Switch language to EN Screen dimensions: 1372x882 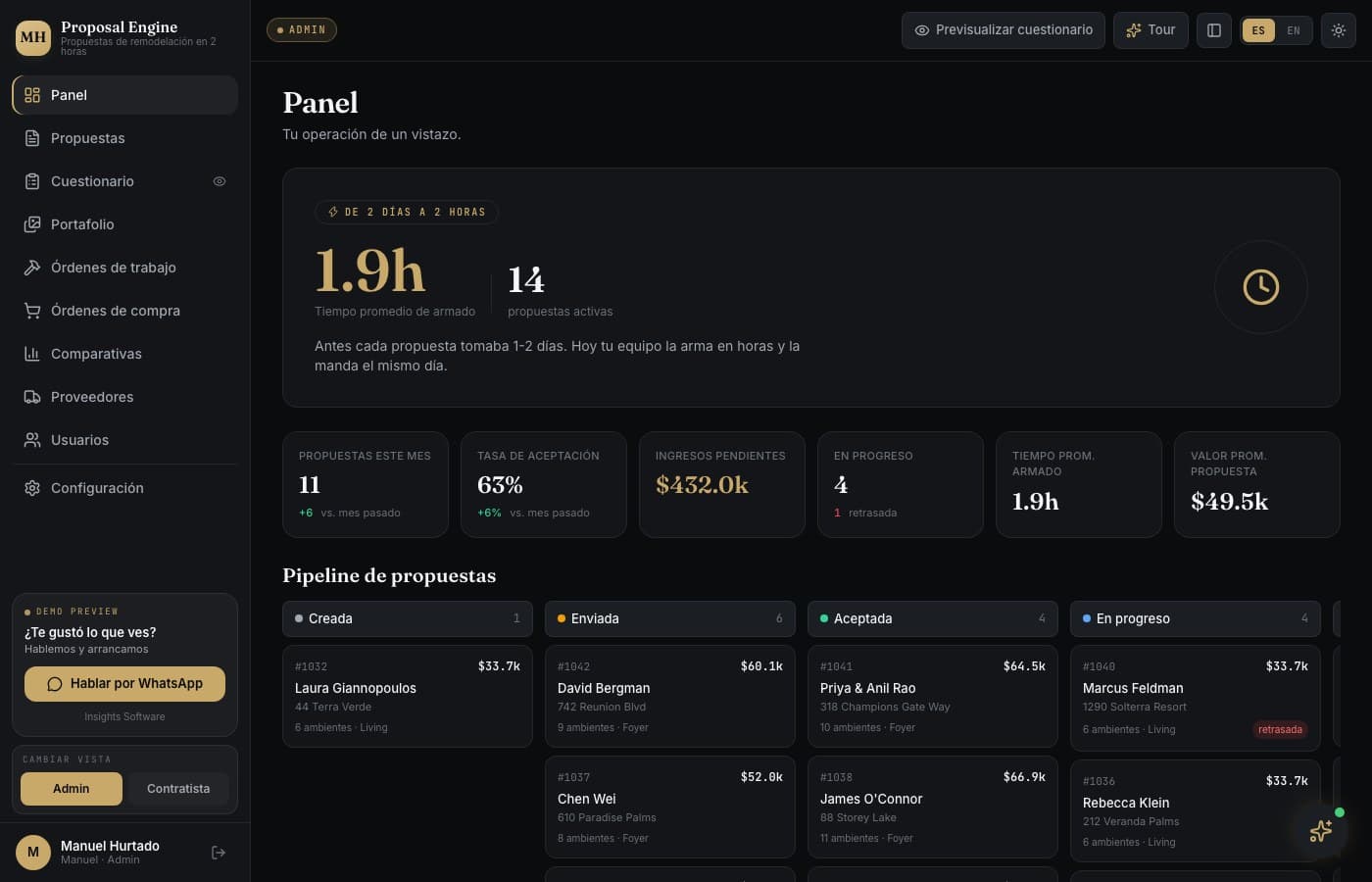(1294, 30)
